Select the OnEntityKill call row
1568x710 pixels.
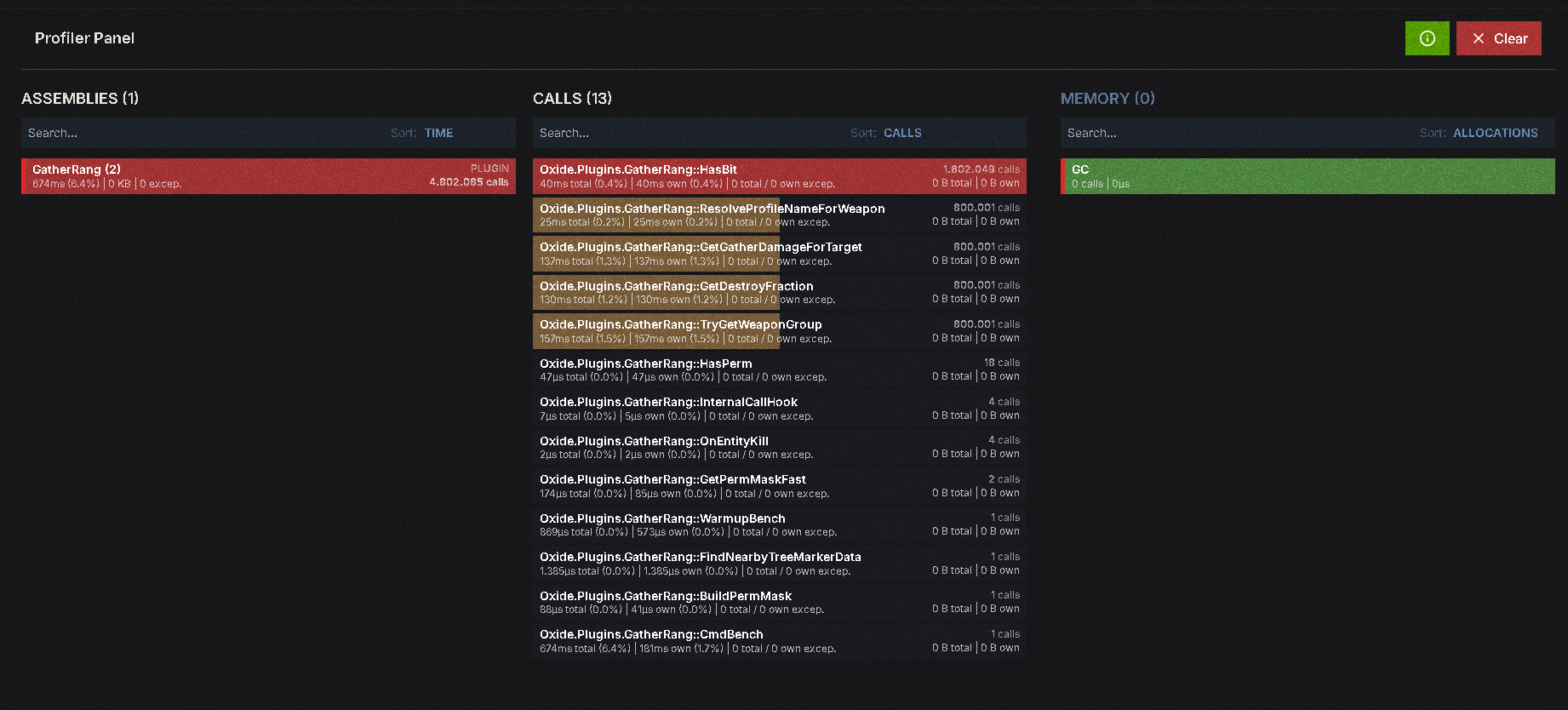[780, 447]
